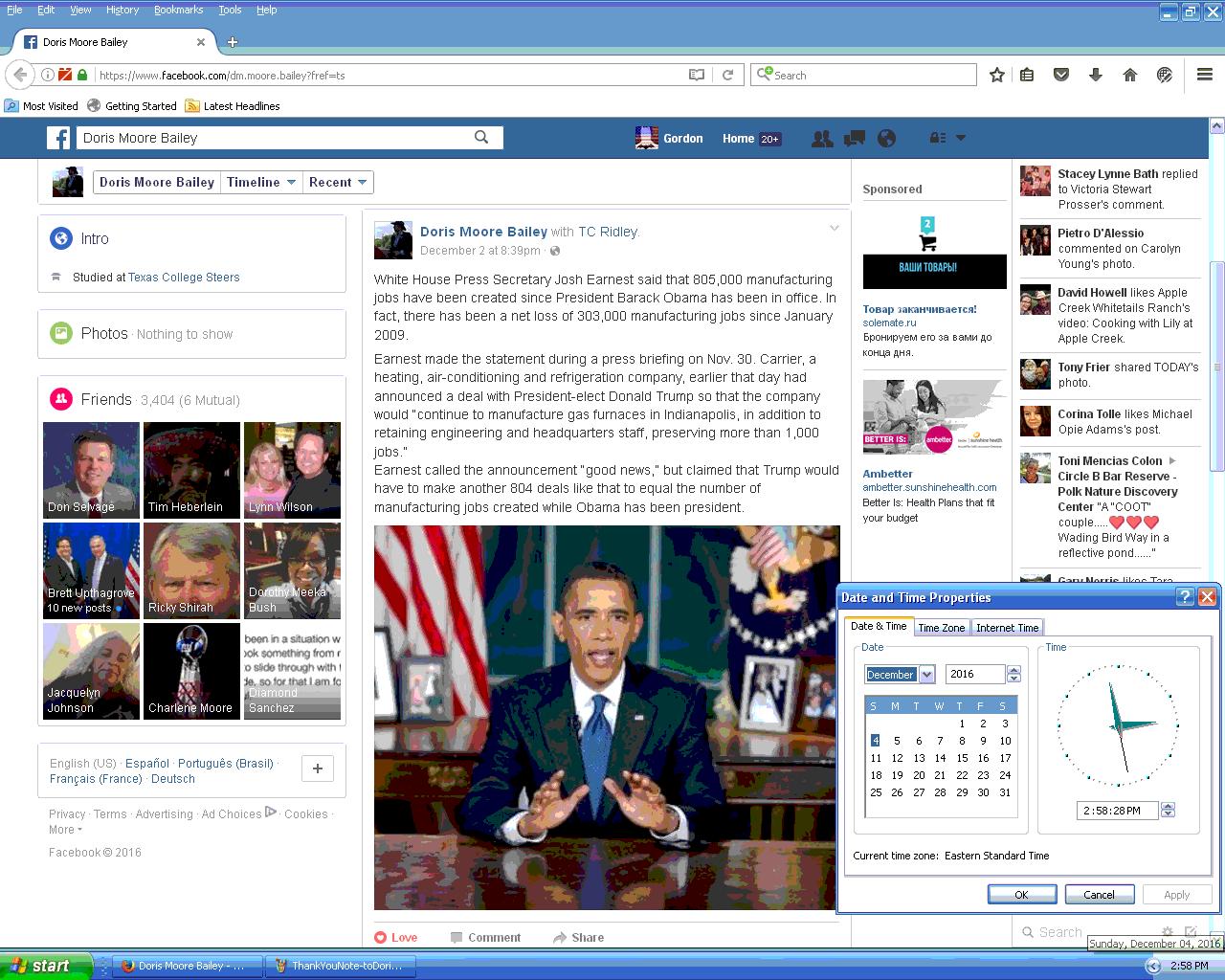
Task: Click the Start button on taskbar
Action: coord(45,966)
